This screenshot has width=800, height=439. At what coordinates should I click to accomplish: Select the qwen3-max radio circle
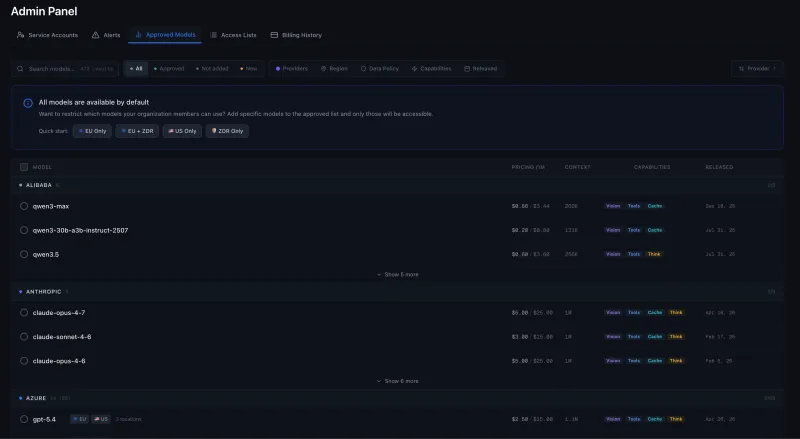[24, 206]
